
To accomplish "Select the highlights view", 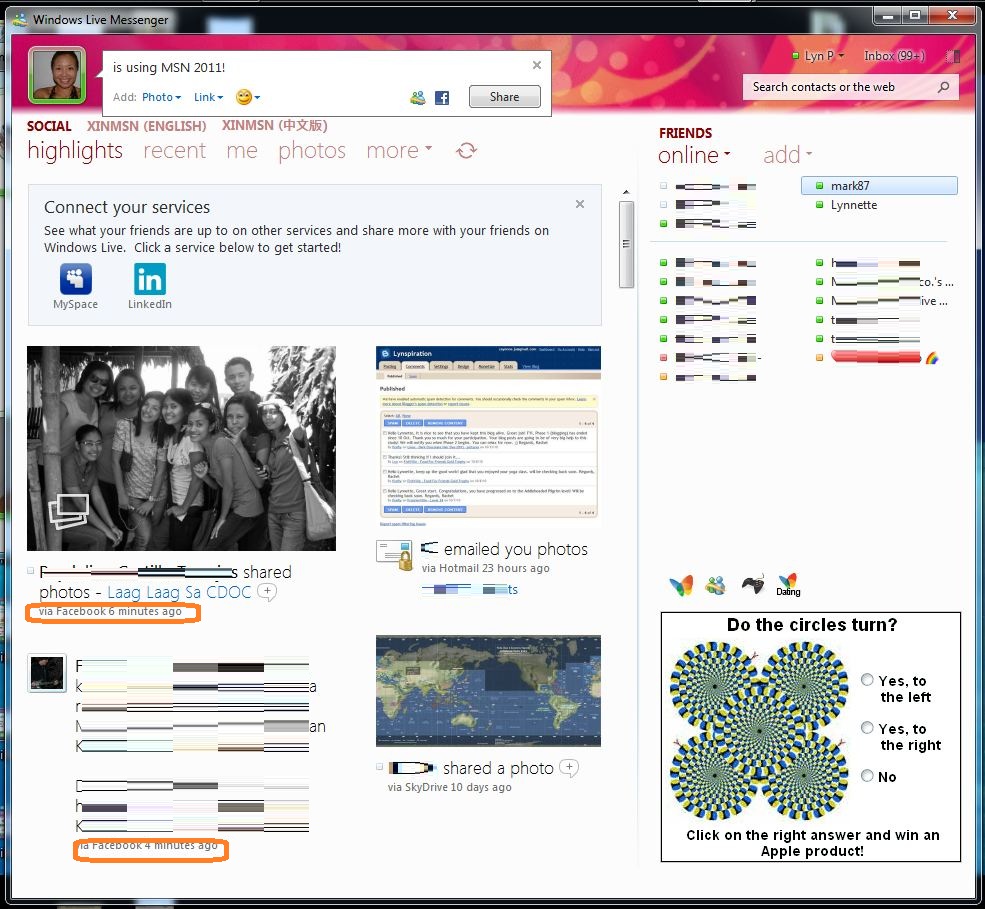I will (x=75, y=151).
